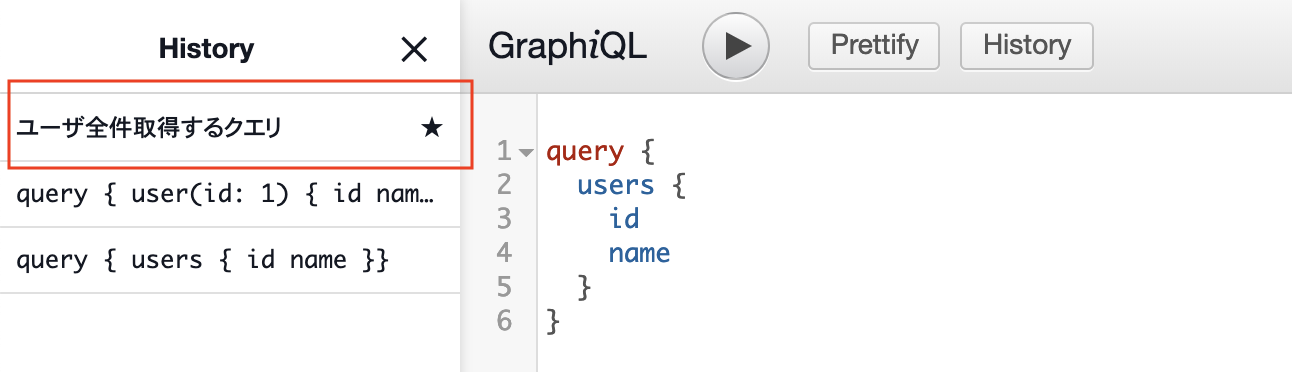Unfavorite the ユーザ全件取得するクエリ star

point(431,128)
